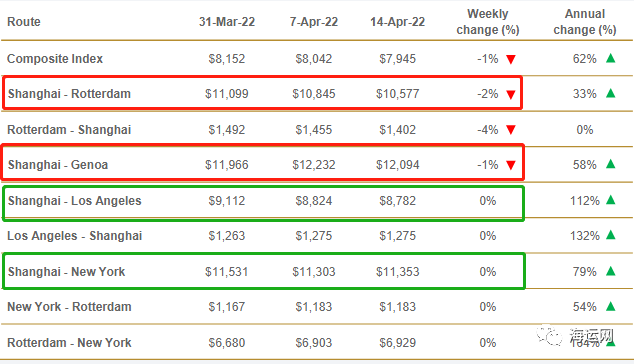
Task: Select the Route column header
Action: [x=24, y=21]
